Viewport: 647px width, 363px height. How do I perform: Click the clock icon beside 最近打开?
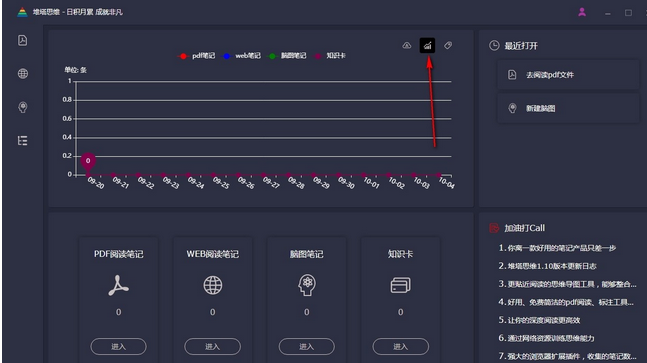(494, 45)
